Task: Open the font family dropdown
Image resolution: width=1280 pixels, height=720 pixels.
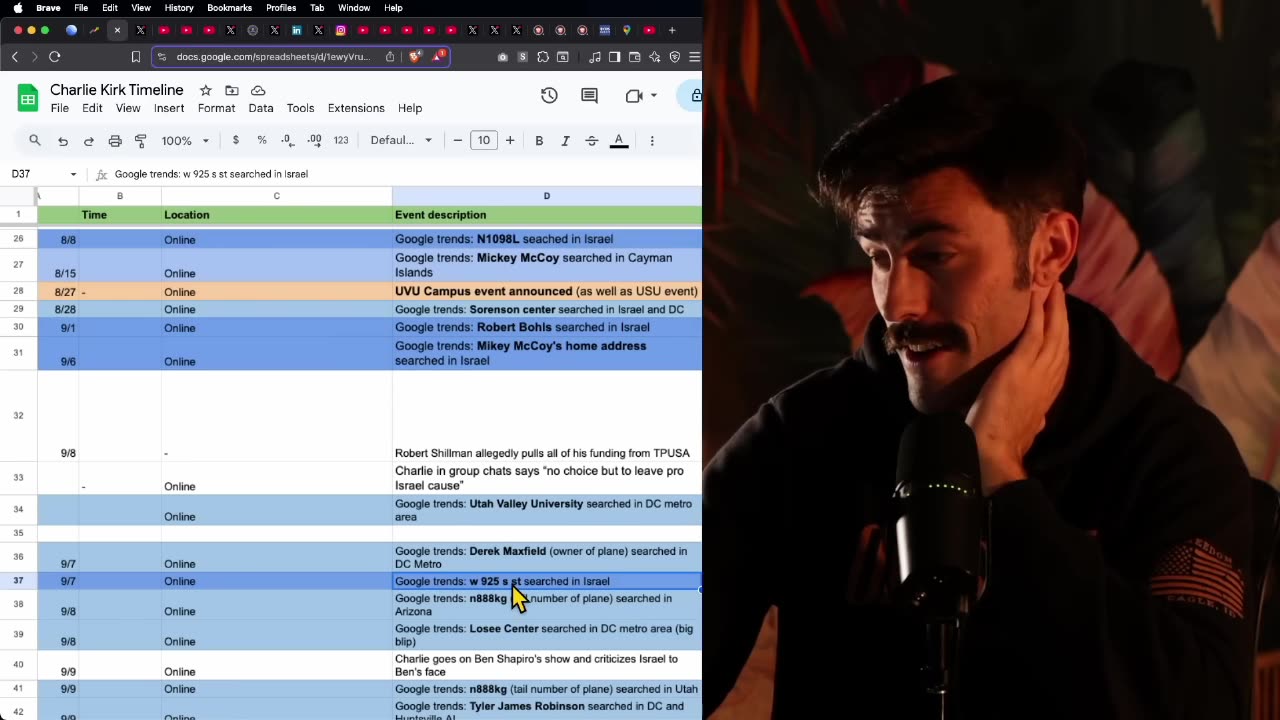Action: click(401, 140)
